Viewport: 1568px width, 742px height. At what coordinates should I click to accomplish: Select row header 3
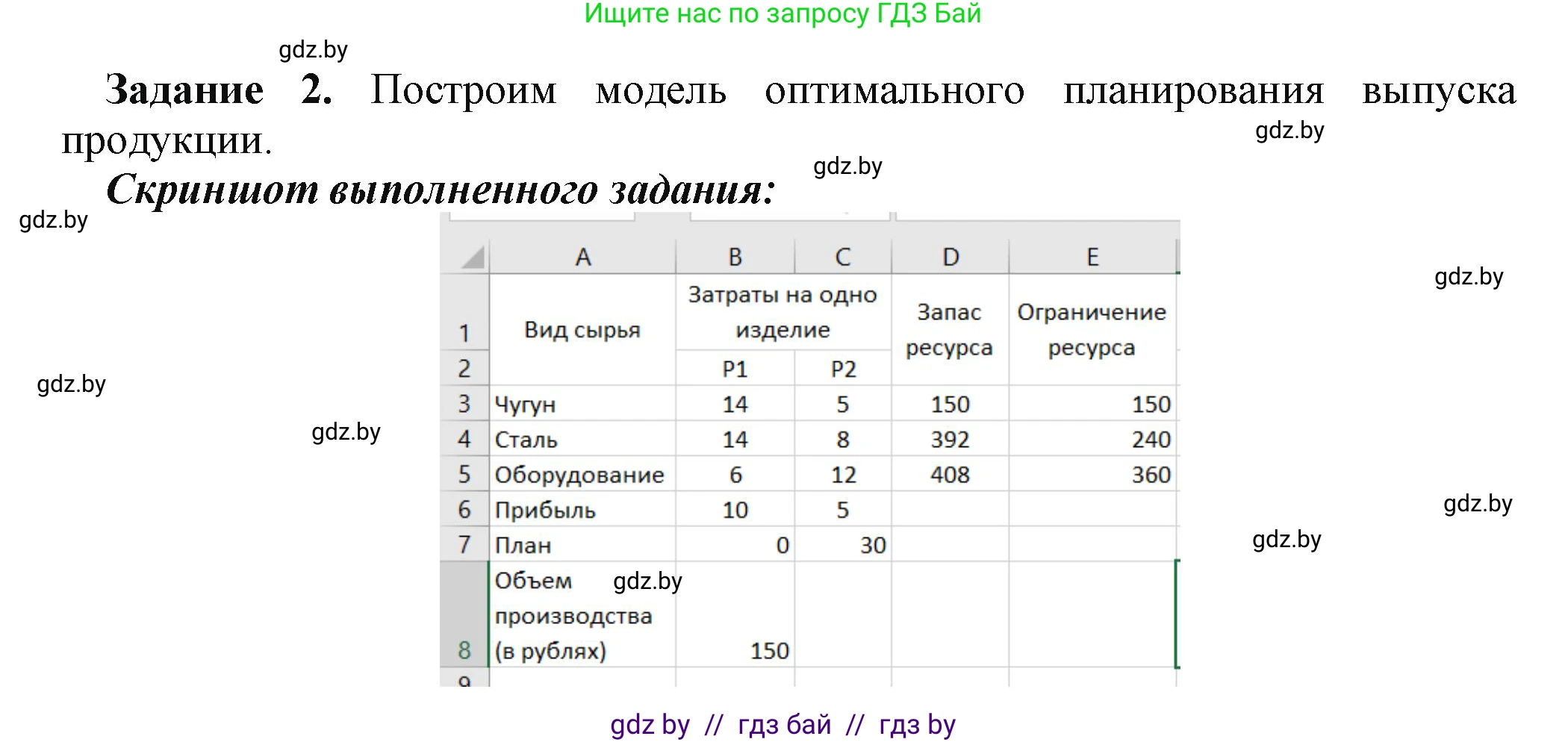tap(467, 403)
